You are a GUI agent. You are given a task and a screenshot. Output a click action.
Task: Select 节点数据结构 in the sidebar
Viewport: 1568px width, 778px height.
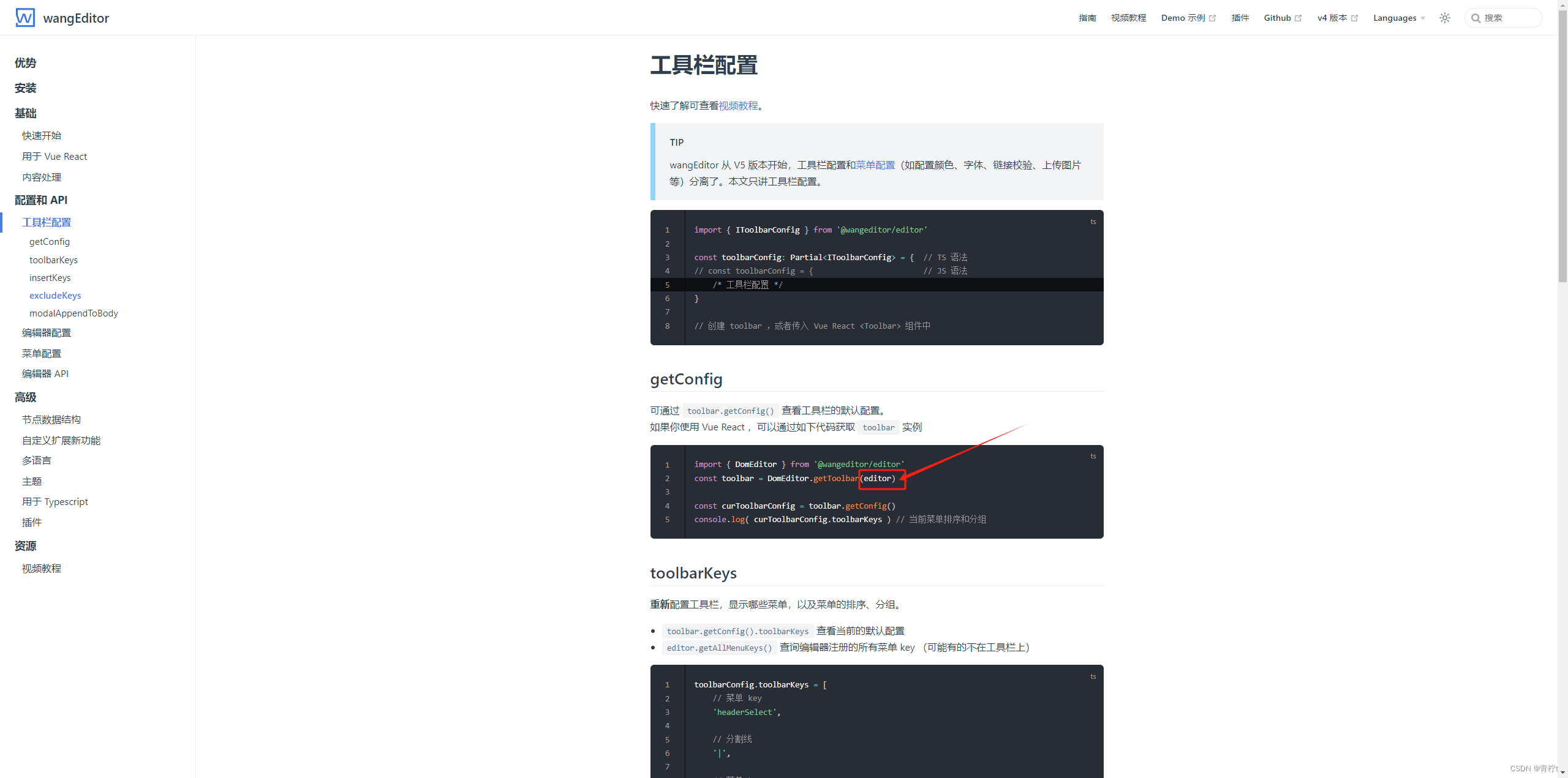tap(51, 419)
